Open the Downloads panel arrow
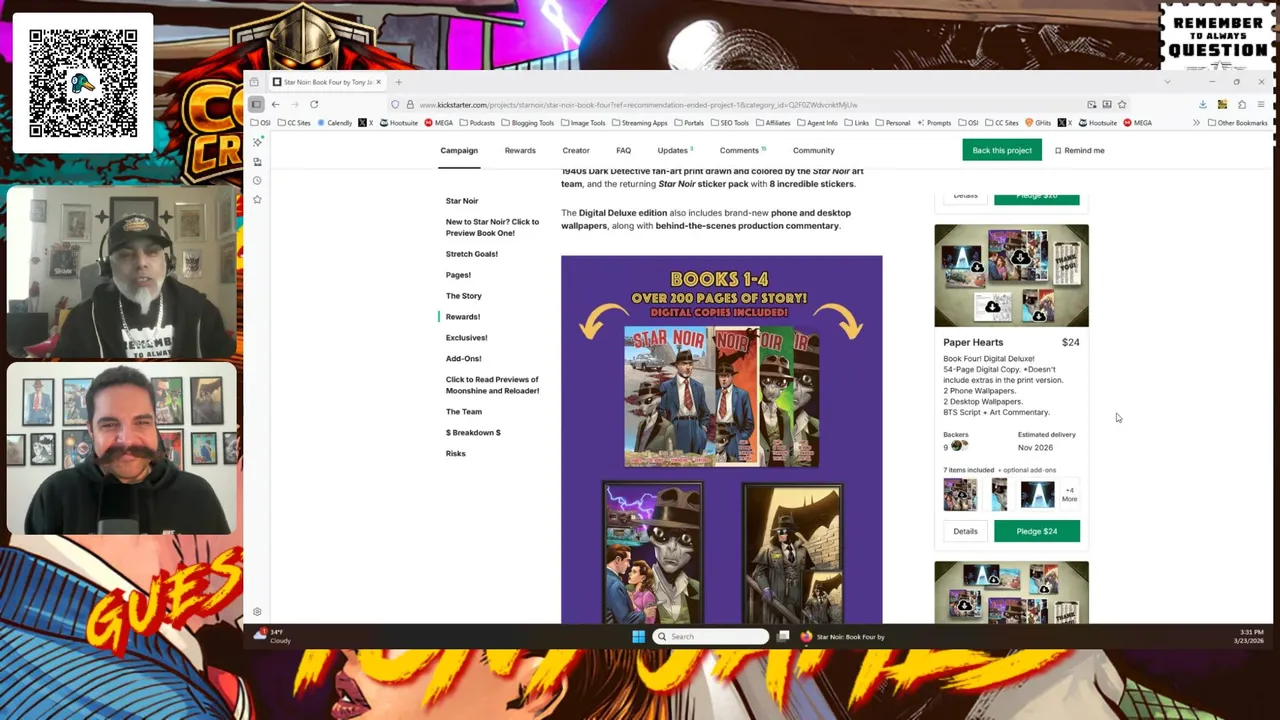The image size is (1280, 720). coord(1203,104)
